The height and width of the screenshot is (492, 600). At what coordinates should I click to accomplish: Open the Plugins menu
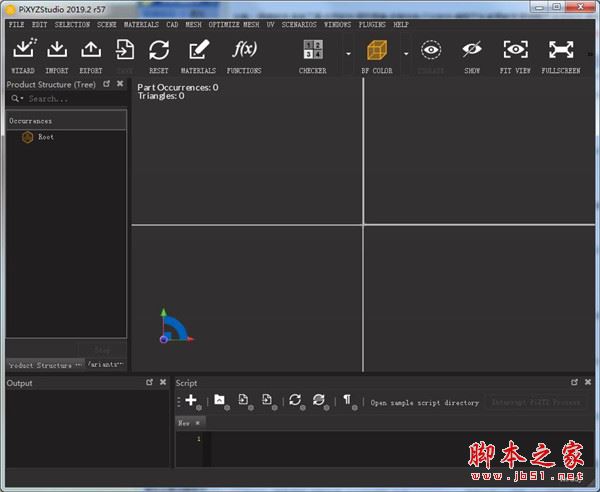372,24
